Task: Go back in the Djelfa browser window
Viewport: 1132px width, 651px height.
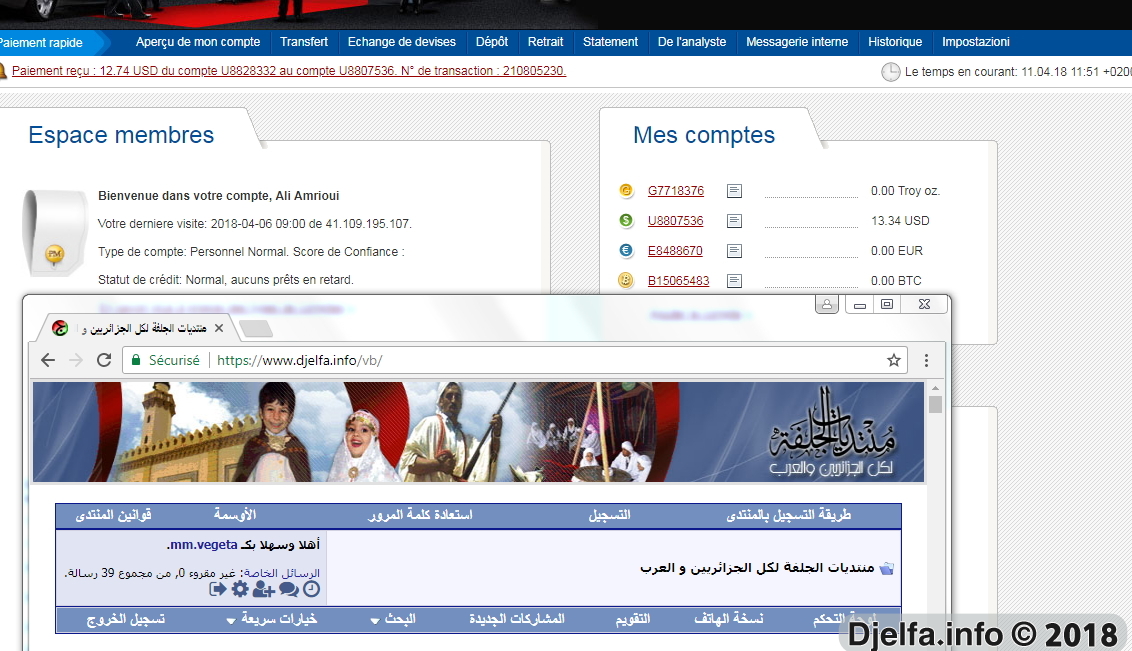Action: [48, 360]
